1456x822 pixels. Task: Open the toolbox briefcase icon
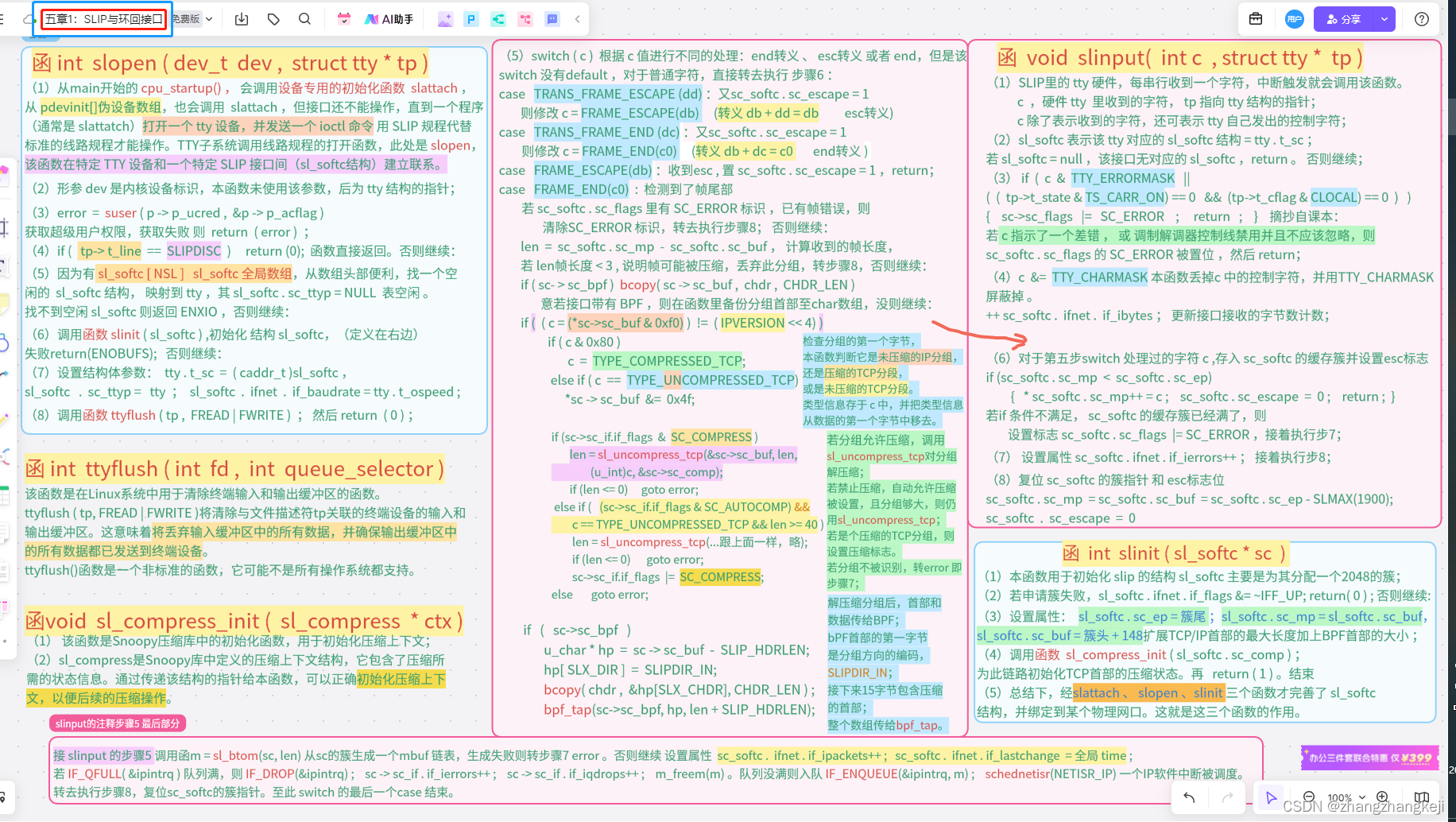[x=1256, y=19]
